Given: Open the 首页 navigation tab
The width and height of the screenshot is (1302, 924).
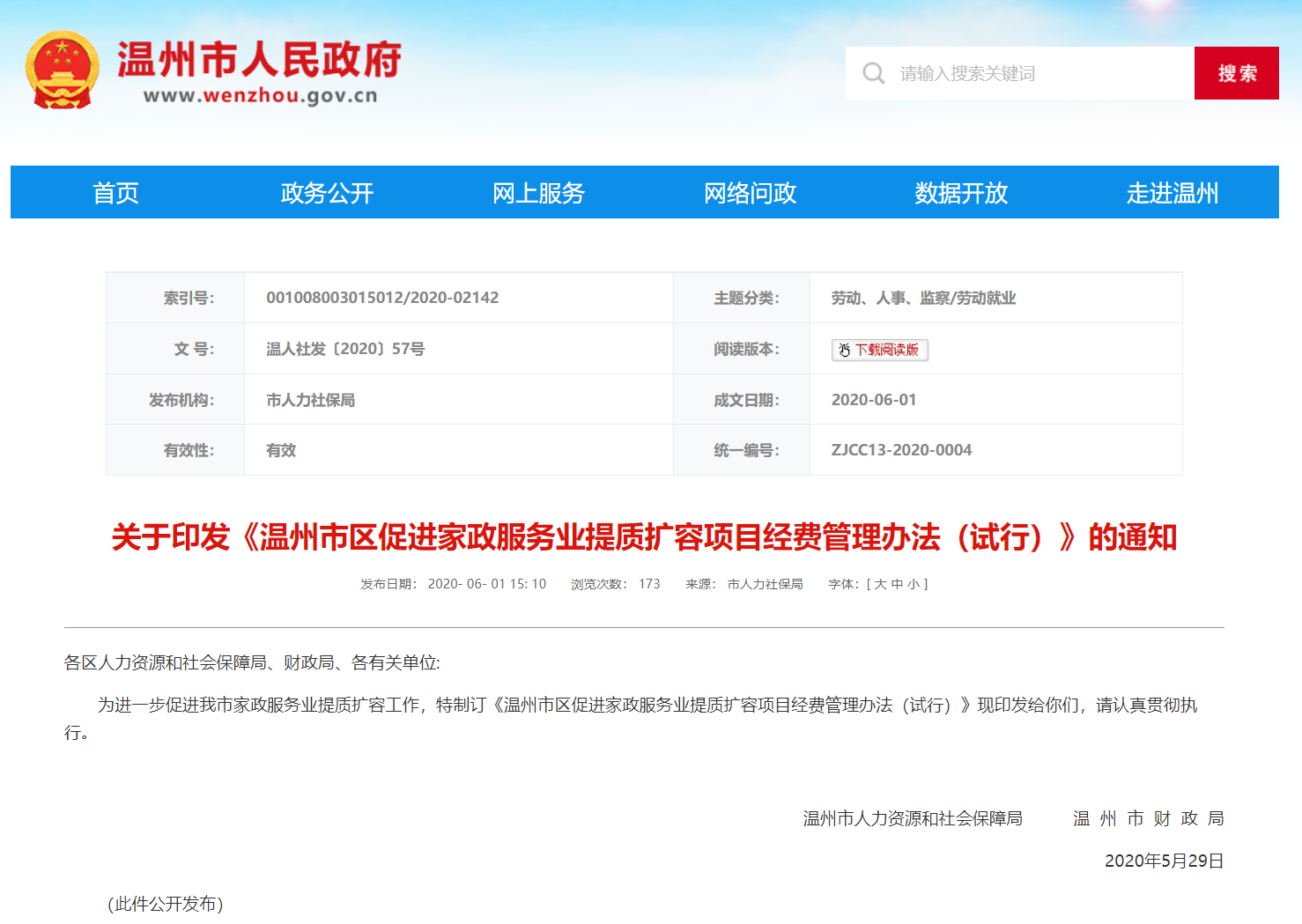Looking at the screenshot, I should pos(116,193).
